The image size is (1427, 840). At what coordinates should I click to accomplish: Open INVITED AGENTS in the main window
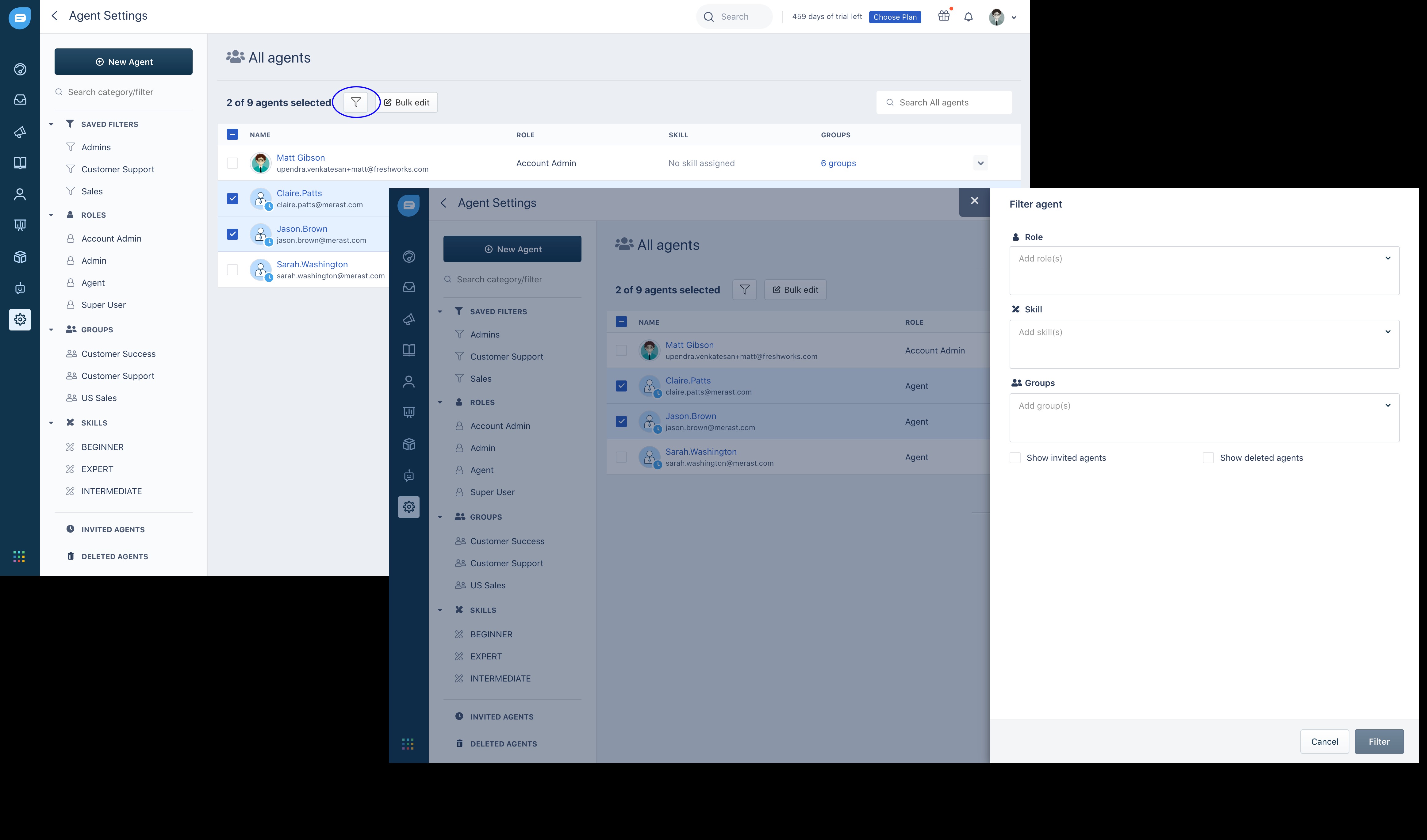click(x=113, y=530)
